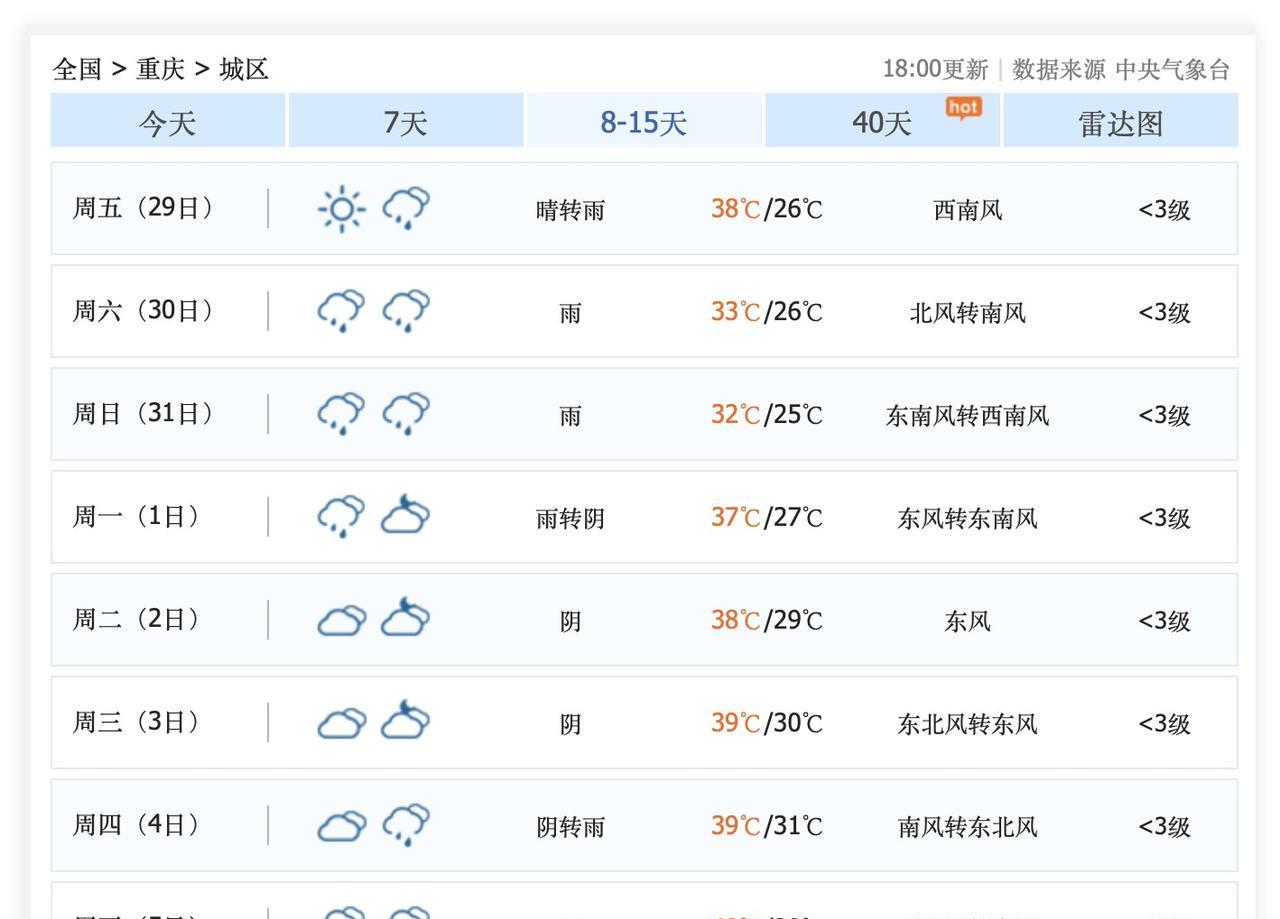Click the rain icon beside Friday's sun

(x=406, y=209)
